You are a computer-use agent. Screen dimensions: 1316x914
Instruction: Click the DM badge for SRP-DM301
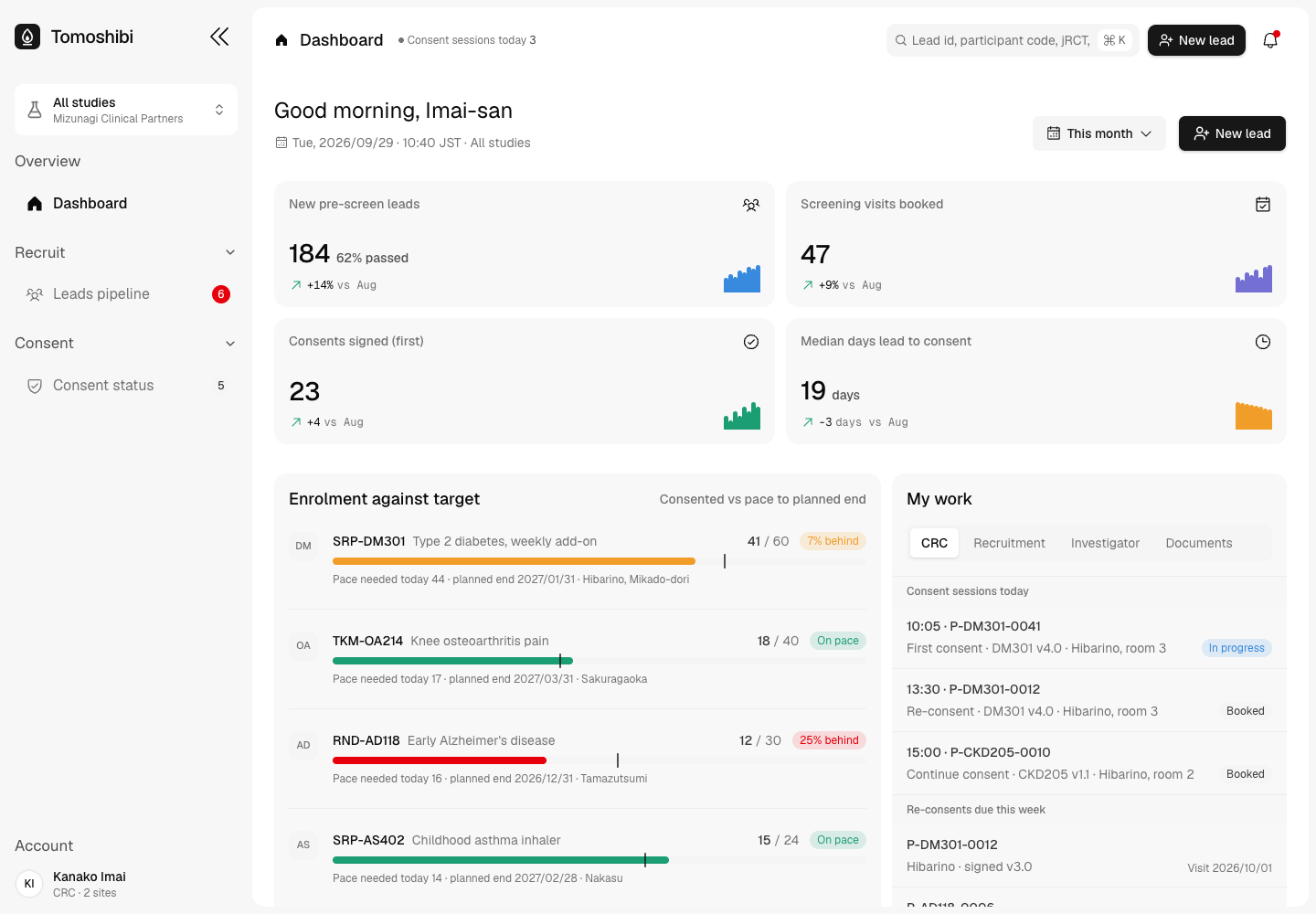pos(303,546)
